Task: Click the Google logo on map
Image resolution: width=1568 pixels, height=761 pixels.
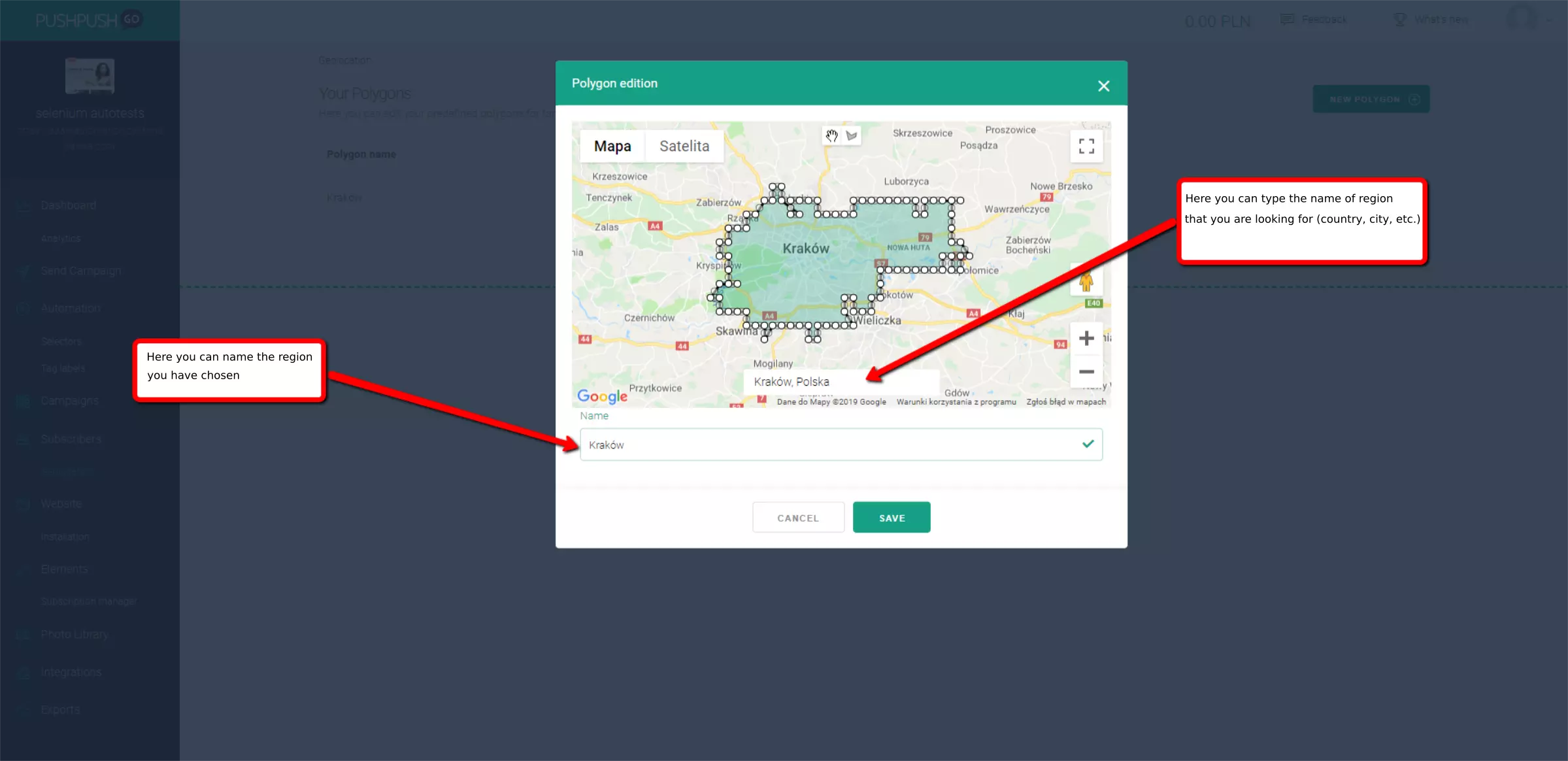Action: click(x=602, y=396)
